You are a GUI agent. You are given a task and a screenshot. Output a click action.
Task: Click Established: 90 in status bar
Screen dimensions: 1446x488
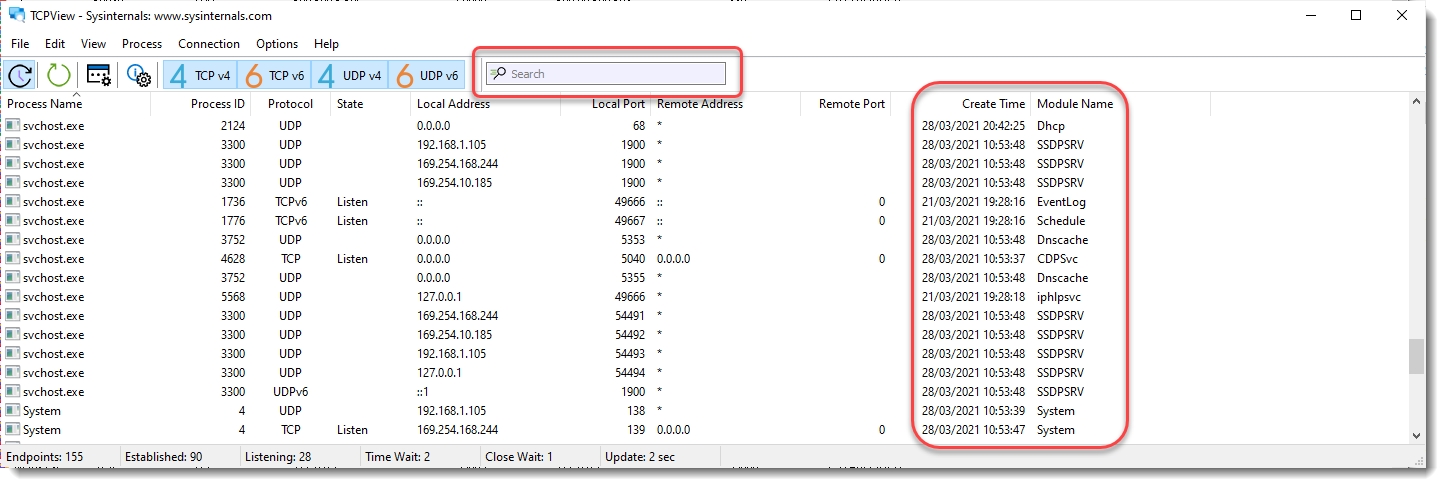(x=163, y=457)
